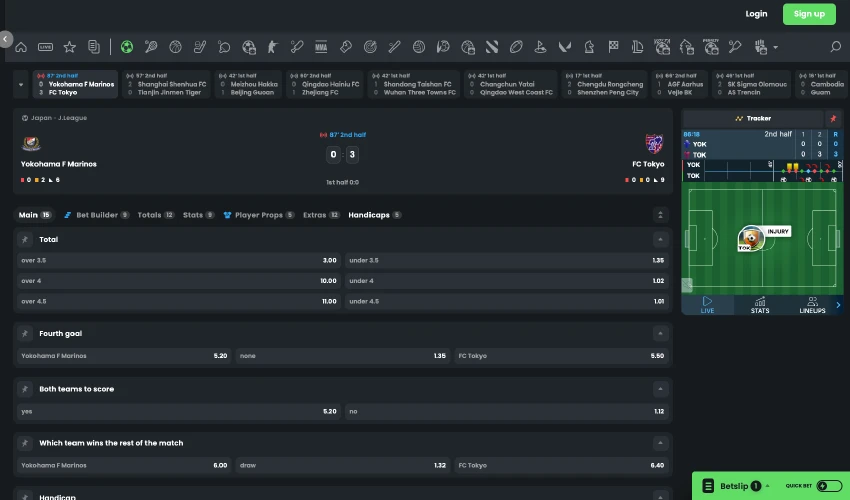The image size is (850, 500).
Task: Pin the Both teams to score market
Action: click(x=24, y=389)
